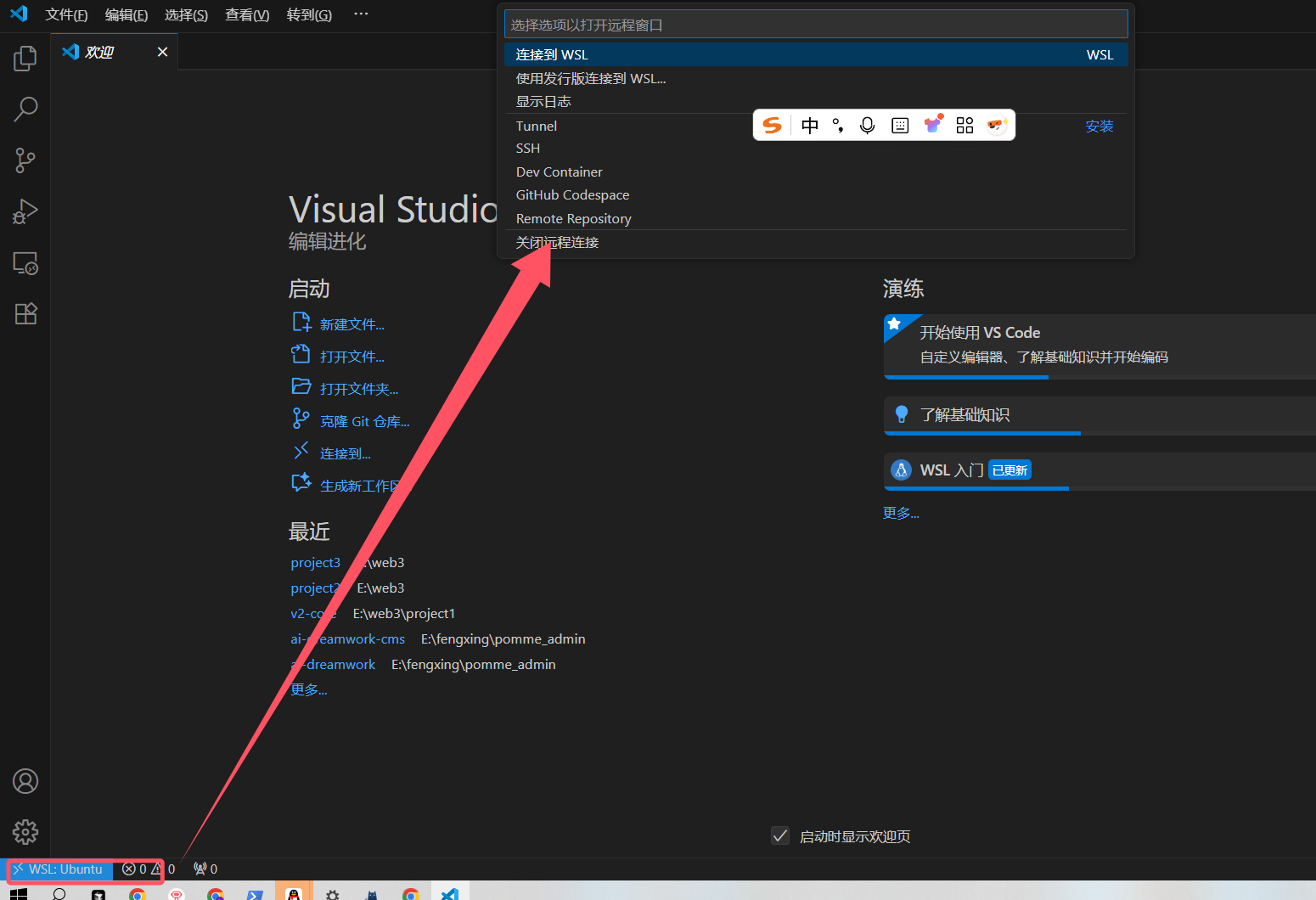Click 更多... under walkthroughs
Viewport: 1316px width, 900px height.
(x=901, y=513)
